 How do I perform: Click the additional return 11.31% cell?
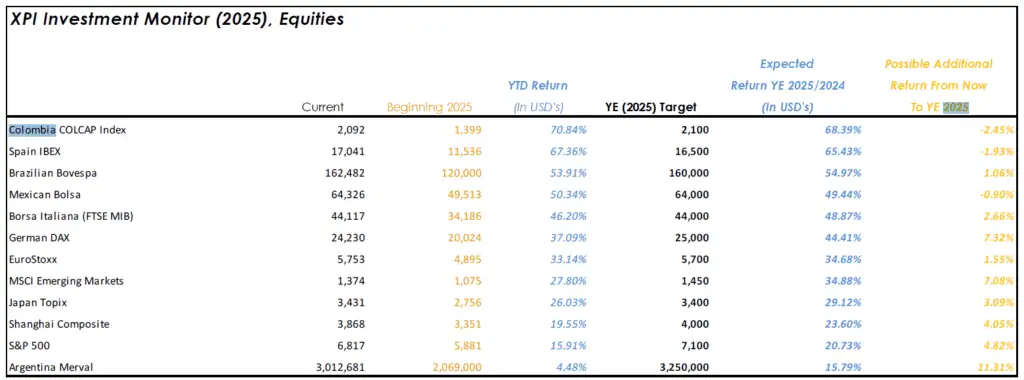click(x=996, y=367)
